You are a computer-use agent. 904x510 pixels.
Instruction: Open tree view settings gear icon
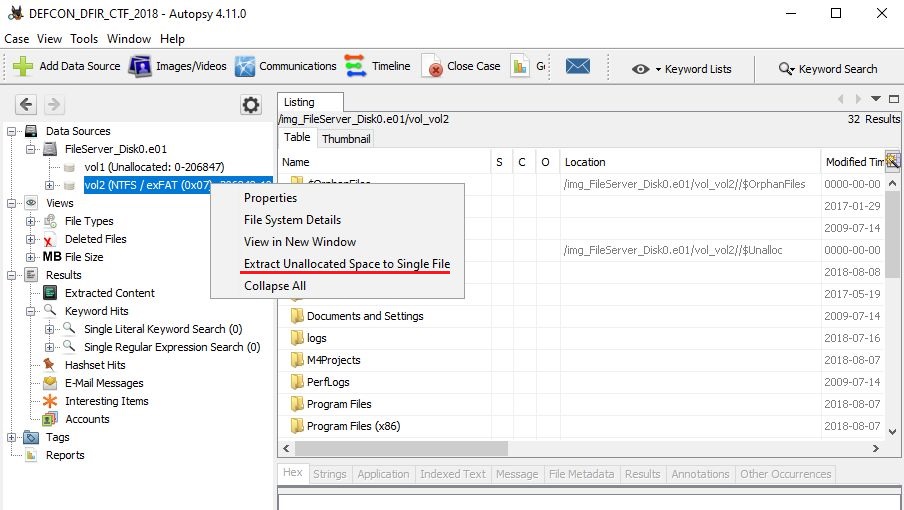tap(251, 105)
